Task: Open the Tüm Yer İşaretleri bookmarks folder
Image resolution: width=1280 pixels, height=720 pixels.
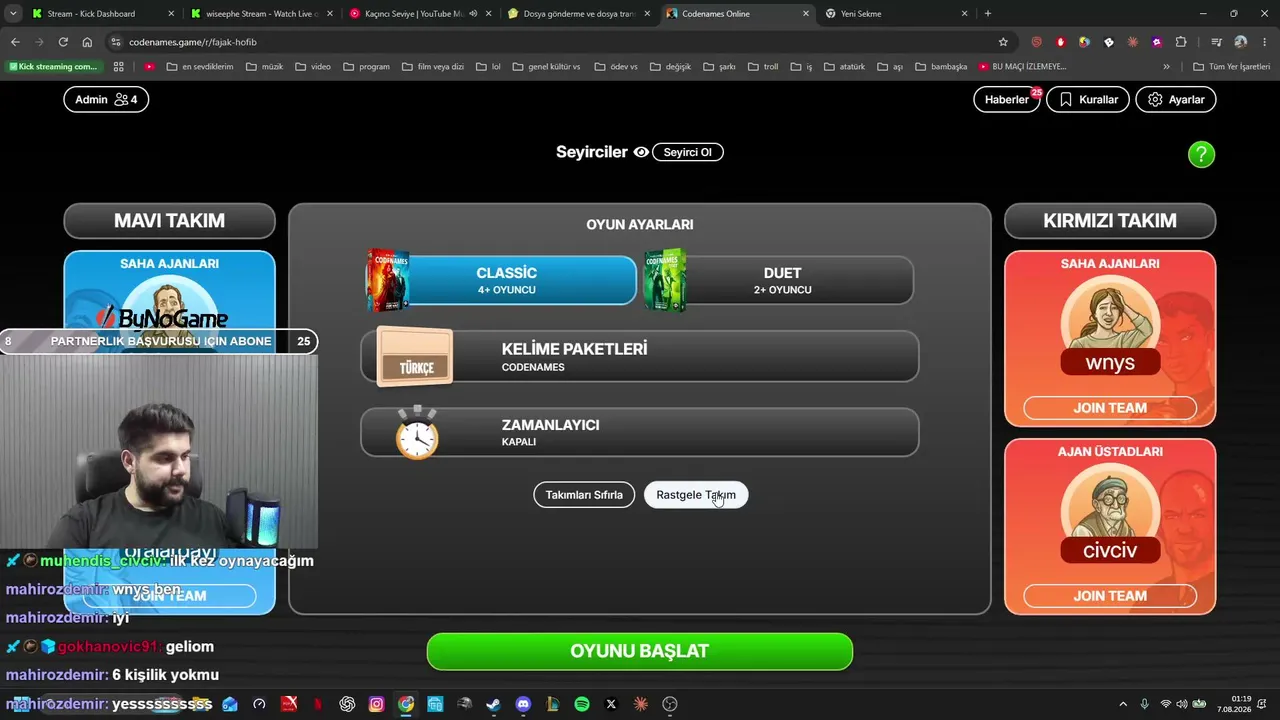Action: [1231, 67]
